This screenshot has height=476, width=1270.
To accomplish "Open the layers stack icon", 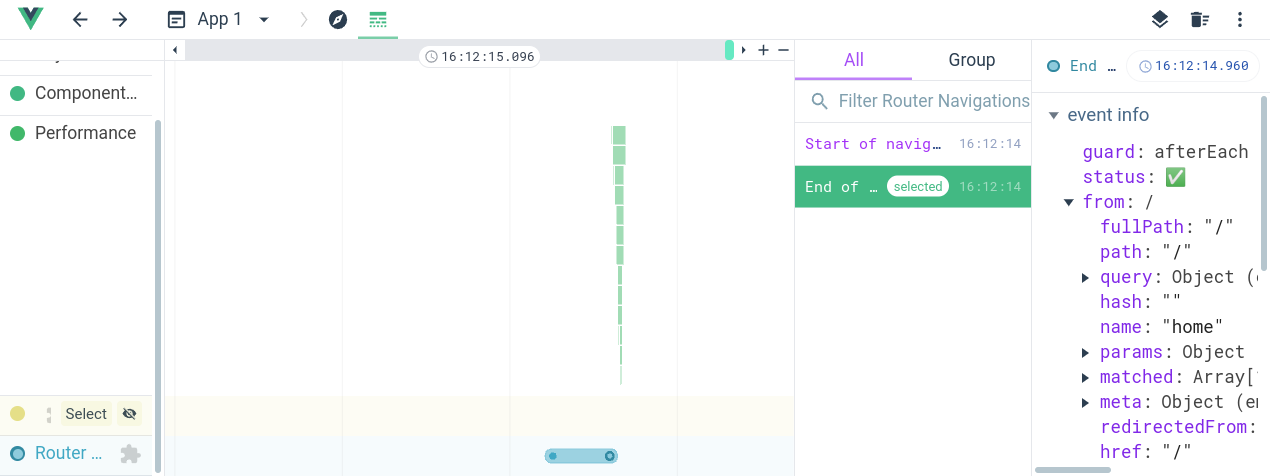I will 1159,19.
